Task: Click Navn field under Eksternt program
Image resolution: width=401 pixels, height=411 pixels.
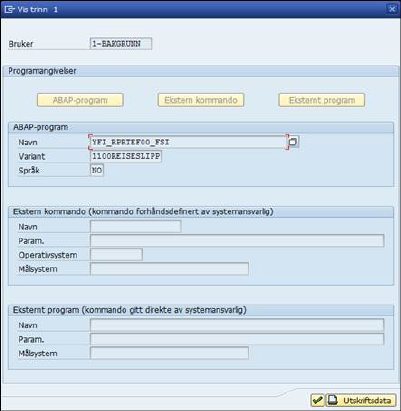Action: point(237,325)
